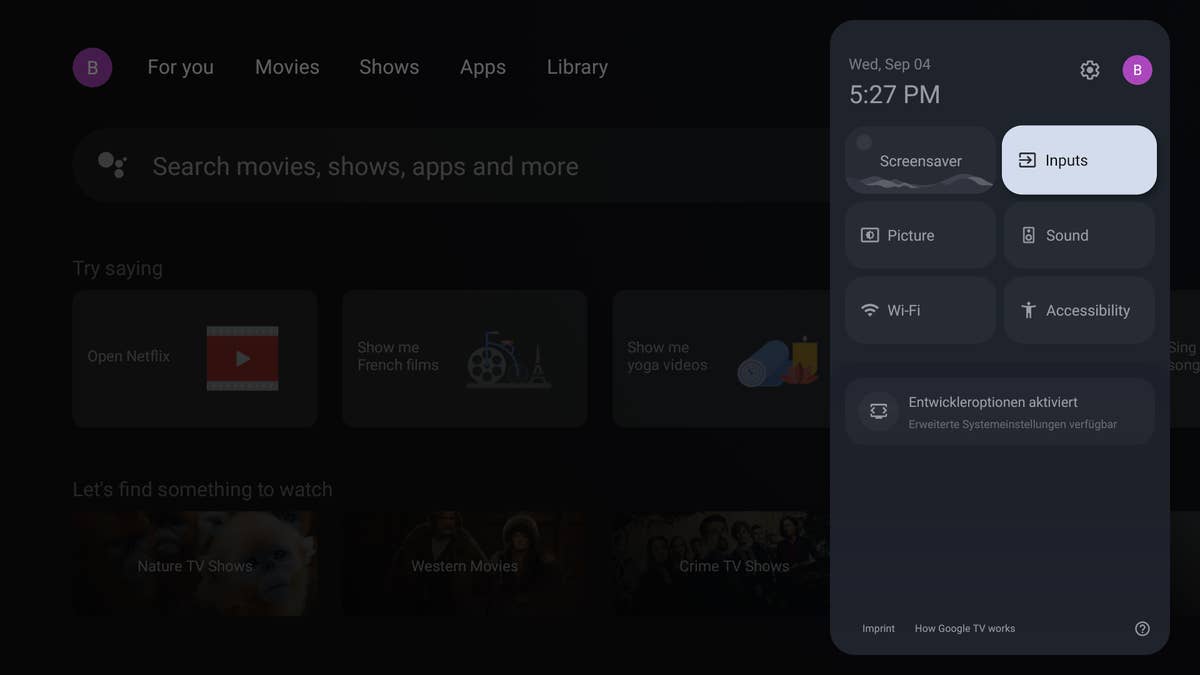The height and width of the screenshot is (675, 1200).
Task: Open the settings gear icon
Action: pos(1090,70)
